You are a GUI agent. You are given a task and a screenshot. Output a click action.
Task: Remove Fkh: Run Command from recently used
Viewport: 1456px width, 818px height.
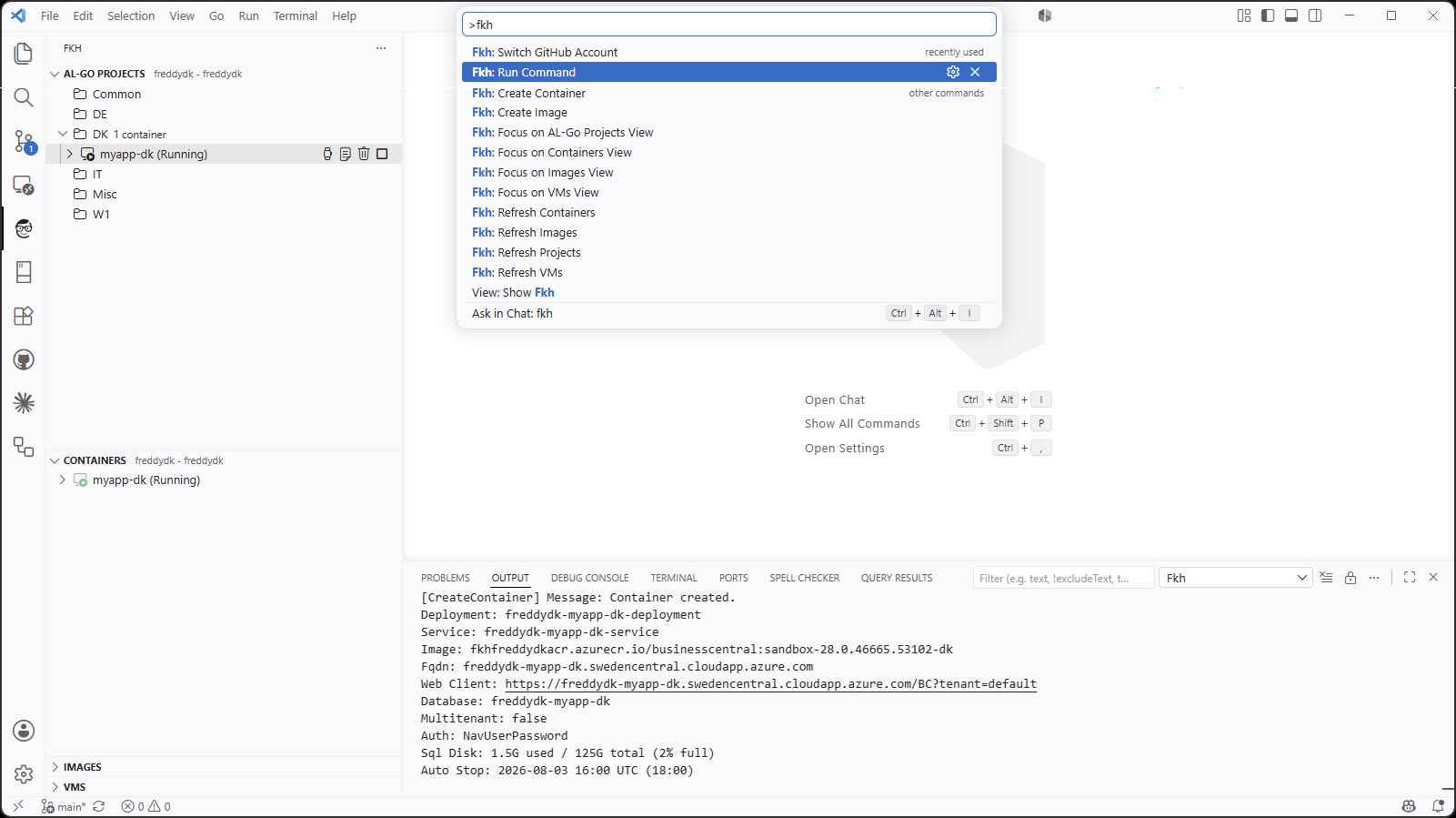[x=975, y=72]
